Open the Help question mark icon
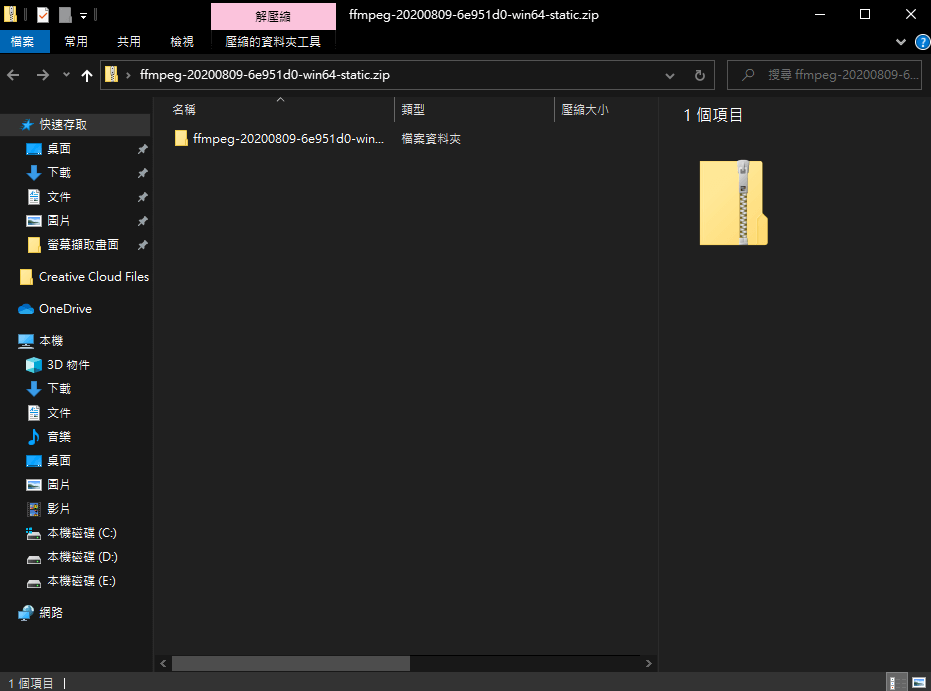 [x=923, y=42]
